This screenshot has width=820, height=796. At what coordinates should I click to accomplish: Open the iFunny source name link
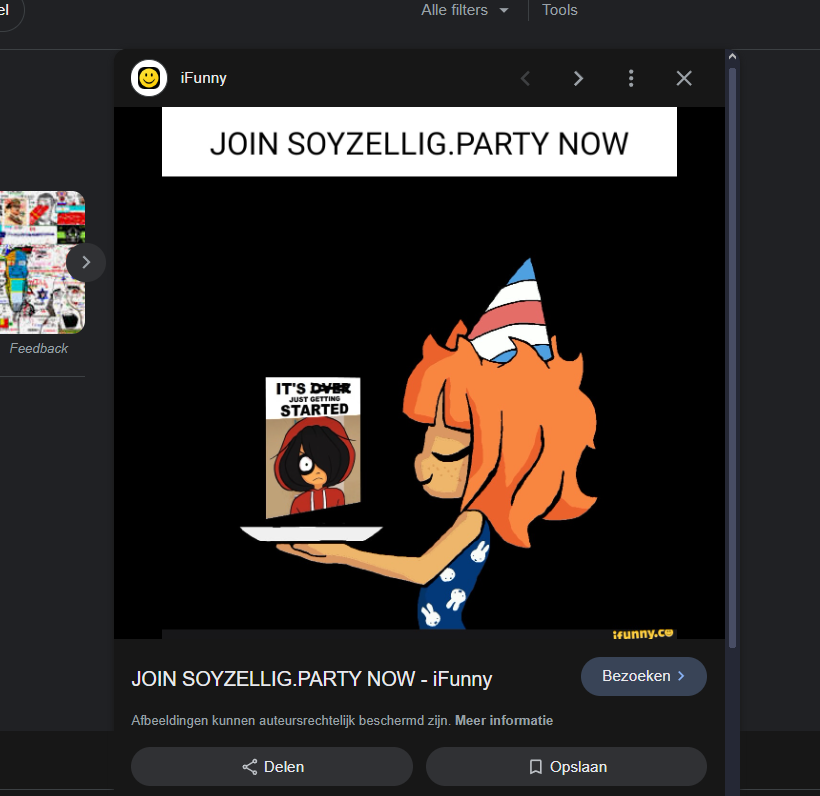(x=203, y=78)
